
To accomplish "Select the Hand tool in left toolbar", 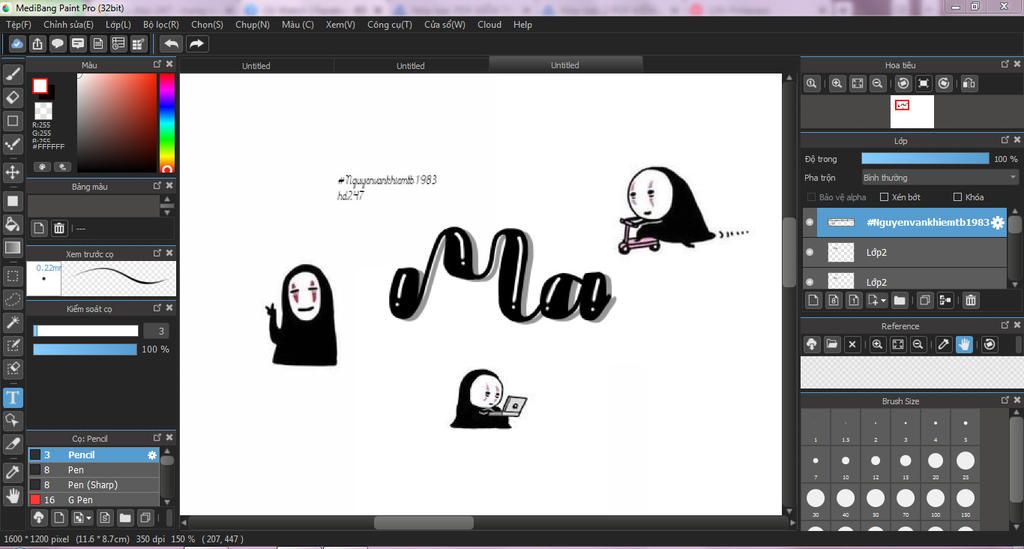I will point(12,496).
